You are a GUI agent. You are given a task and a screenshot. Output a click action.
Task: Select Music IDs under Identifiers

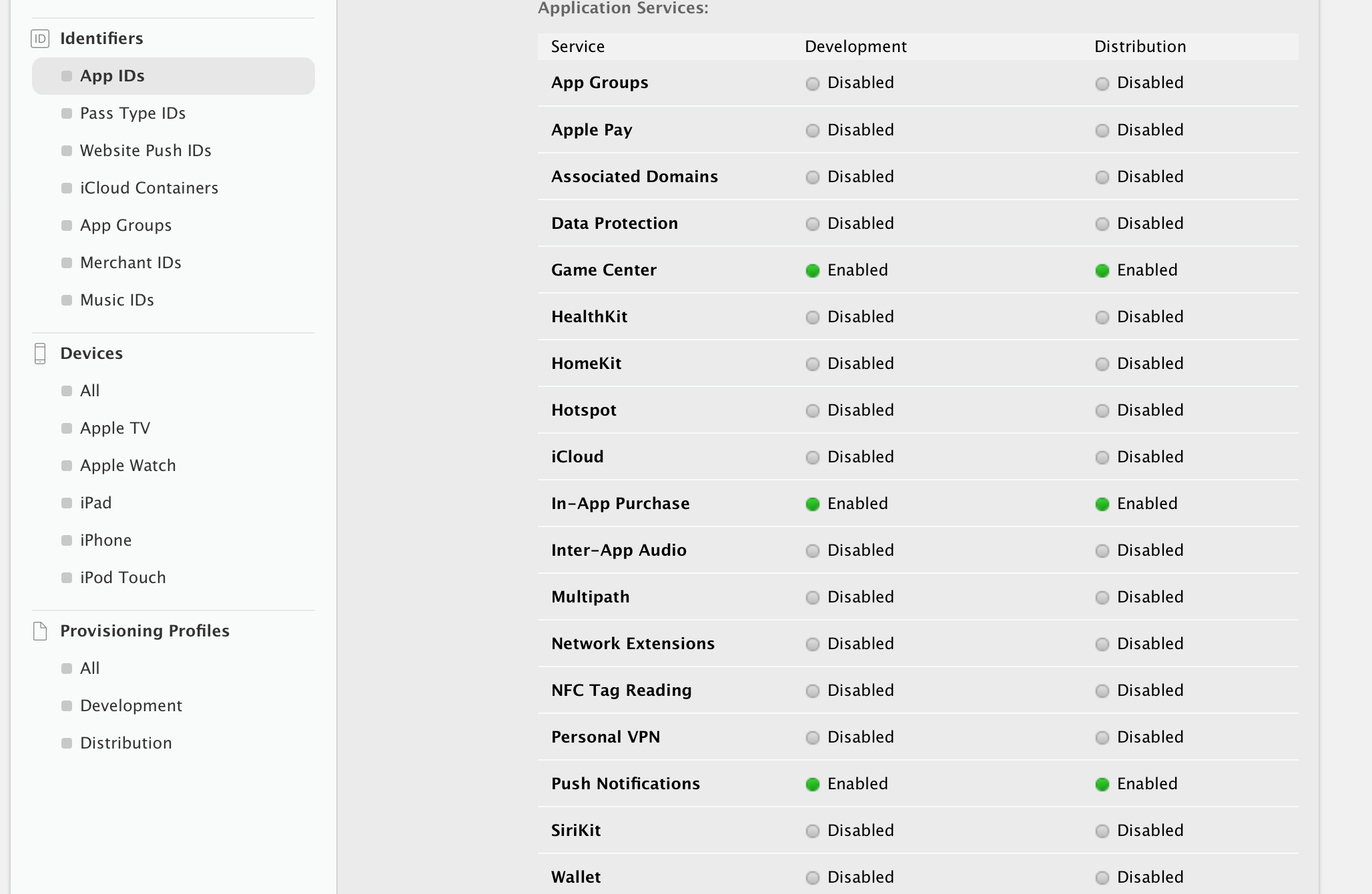click(117, 300)
